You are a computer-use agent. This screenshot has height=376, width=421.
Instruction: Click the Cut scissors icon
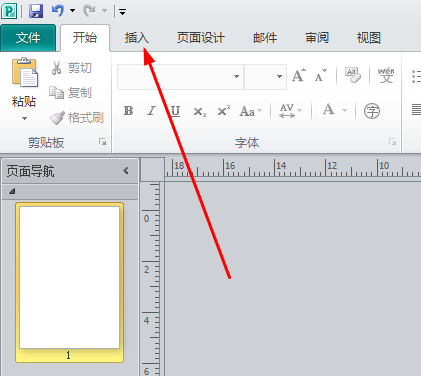point(56,68)
